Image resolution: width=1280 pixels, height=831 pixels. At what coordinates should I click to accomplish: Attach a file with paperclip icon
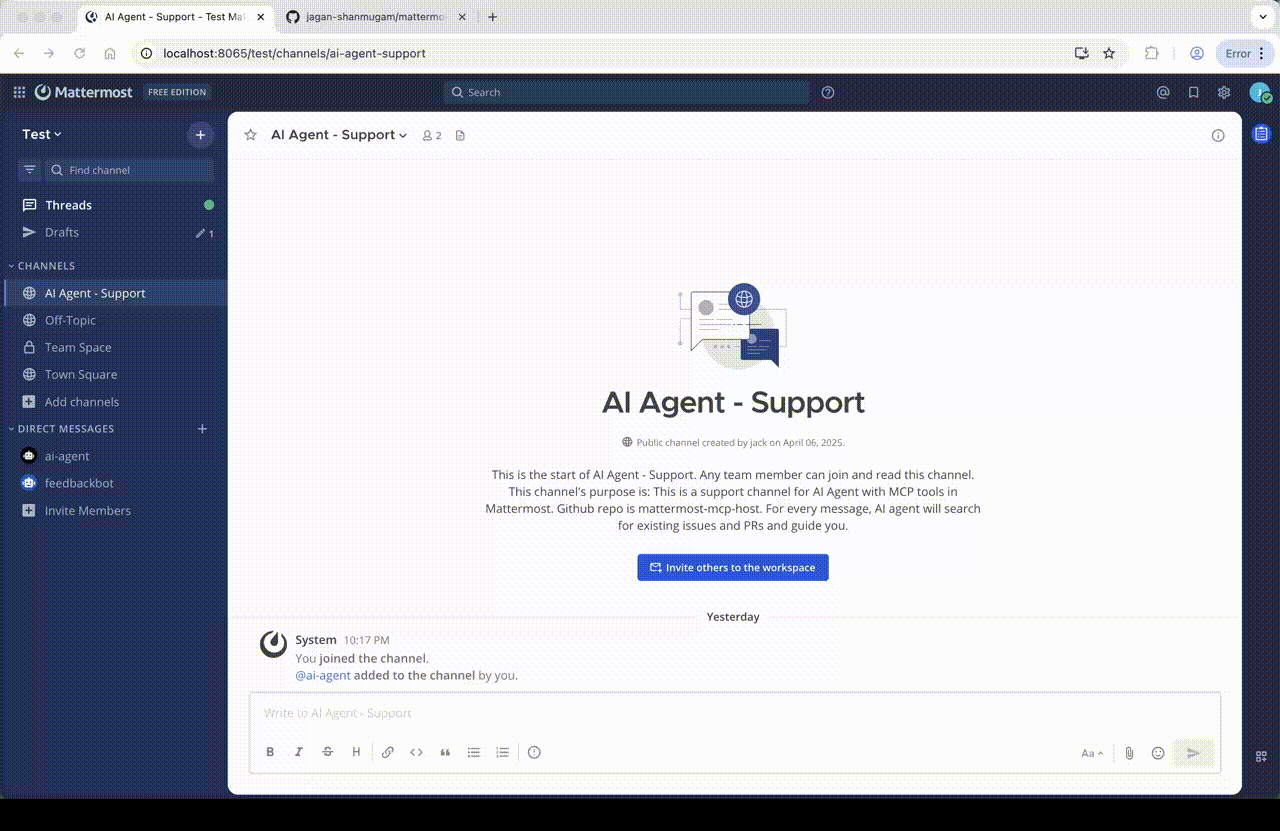coord(1129,753)
